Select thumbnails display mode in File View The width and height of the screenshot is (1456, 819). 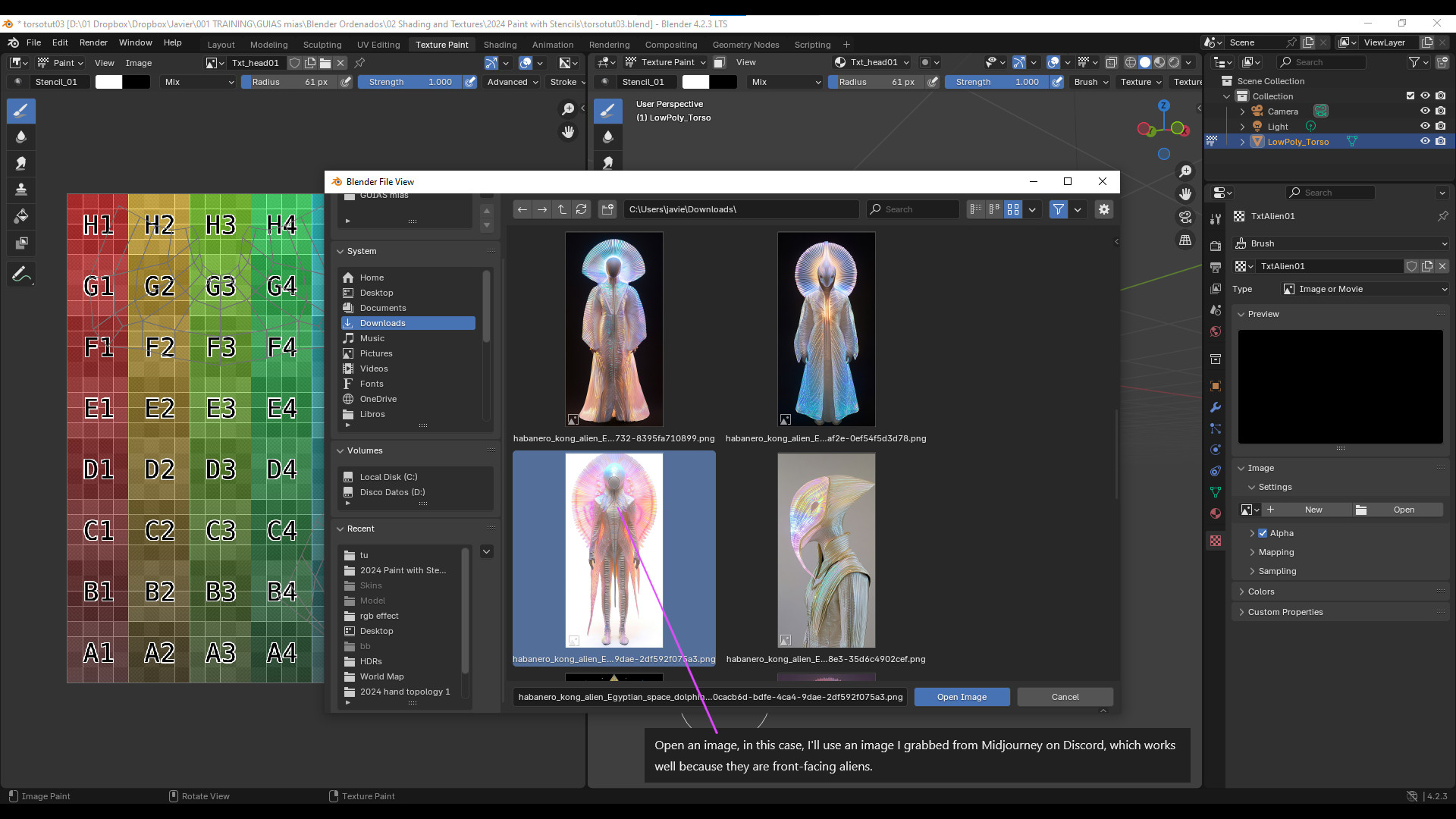(1013, 209)
